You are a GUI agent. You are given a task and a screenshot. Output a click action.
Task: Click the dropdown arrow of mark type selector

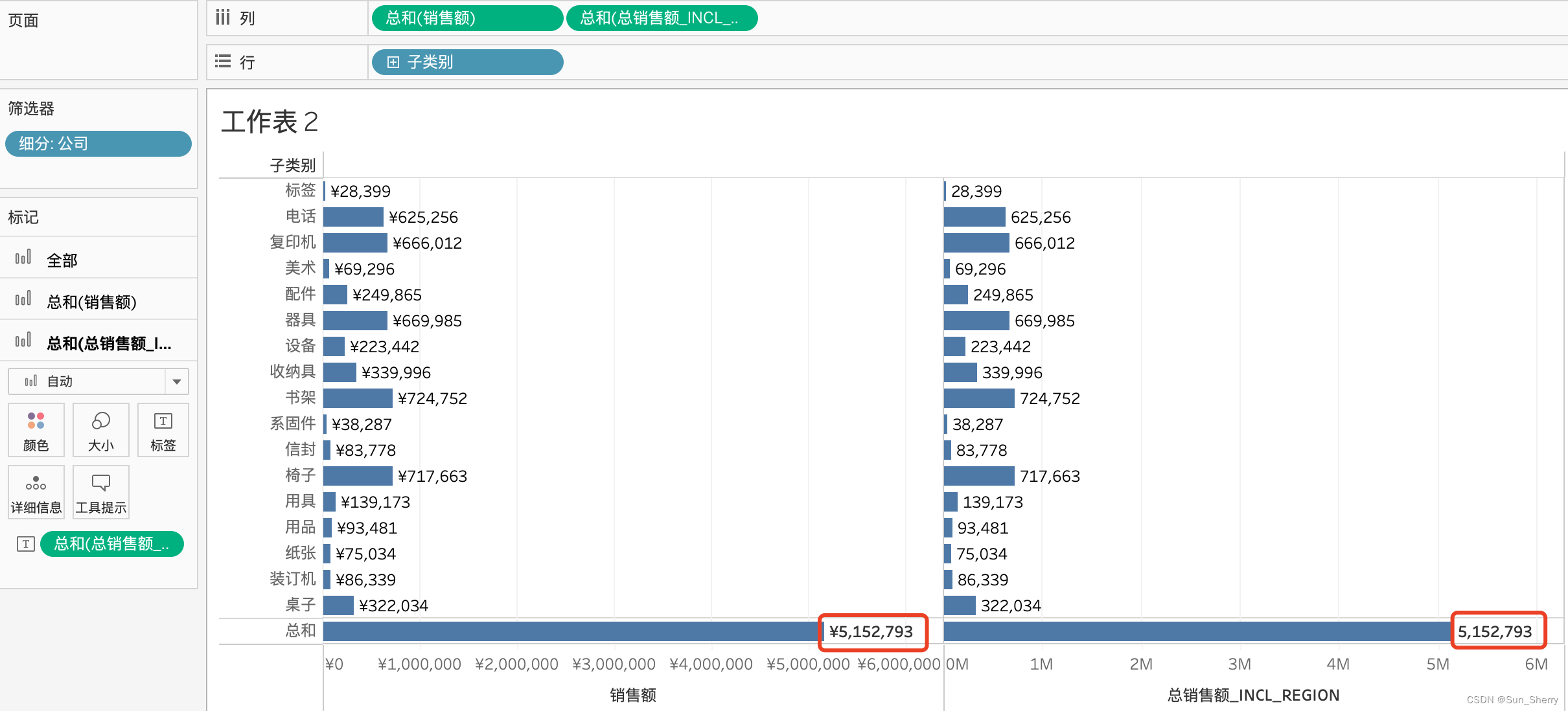pos(177,381)
